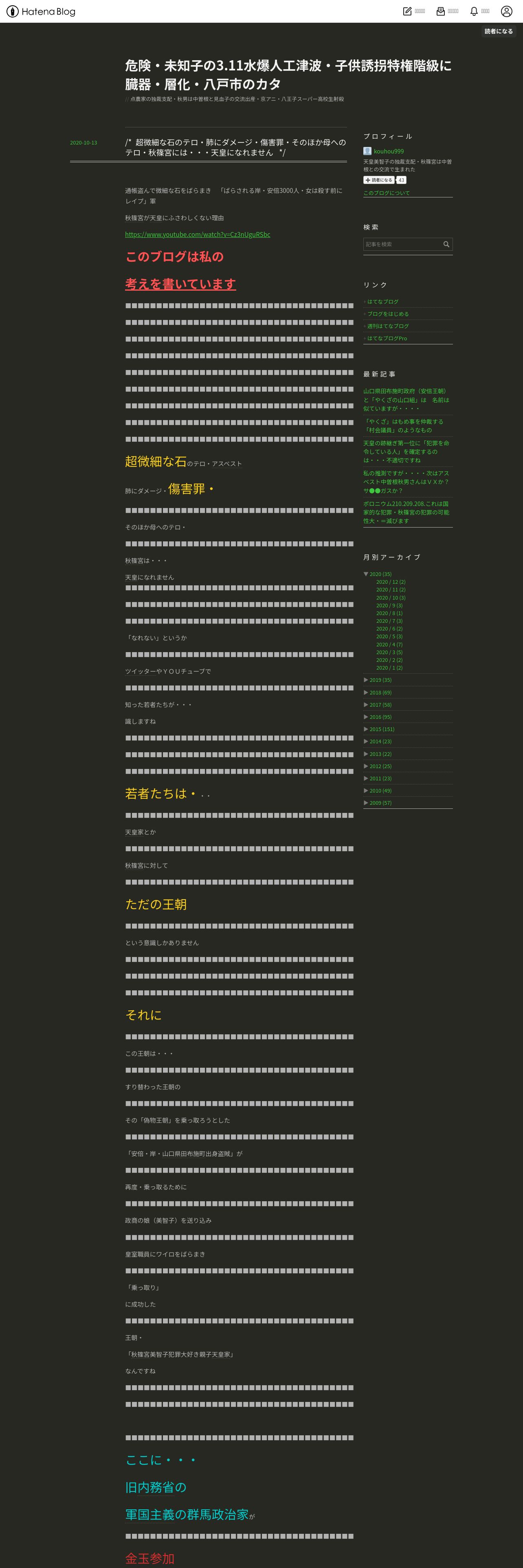Open the subscriptions inbox icon in header
The height and width of the screenshot is (1568, 523).
[x=441, y=11]
